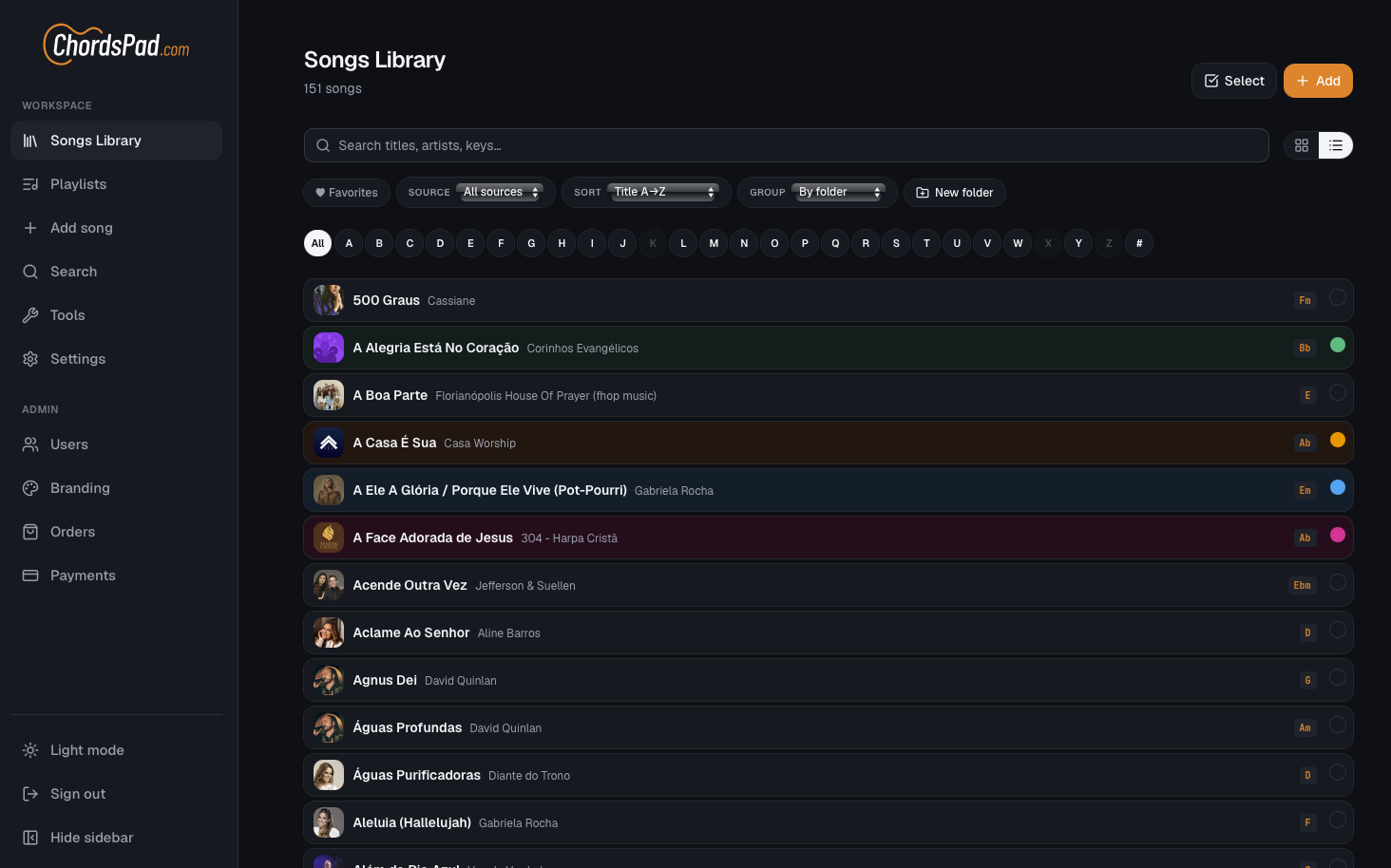Toggle status circle for A Boa Parte
Viewport: 1391px width, 868px height.
point(1338,392)
